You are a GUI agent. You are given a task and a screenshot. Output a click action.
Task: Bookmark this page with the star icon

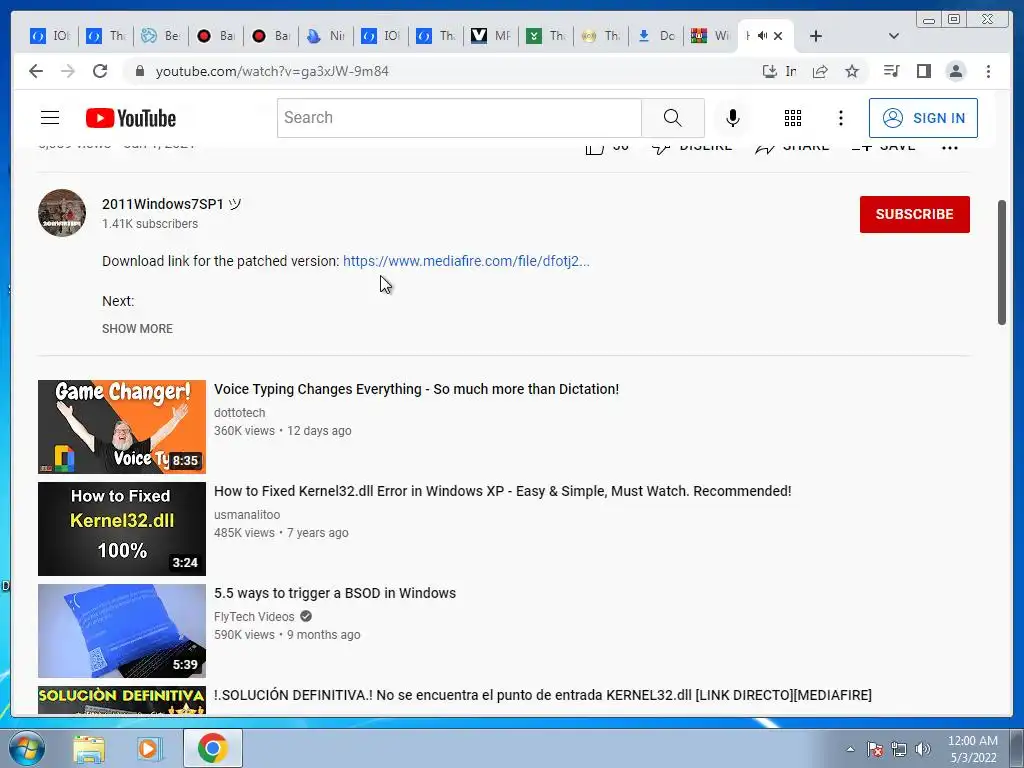pos(852,71)
